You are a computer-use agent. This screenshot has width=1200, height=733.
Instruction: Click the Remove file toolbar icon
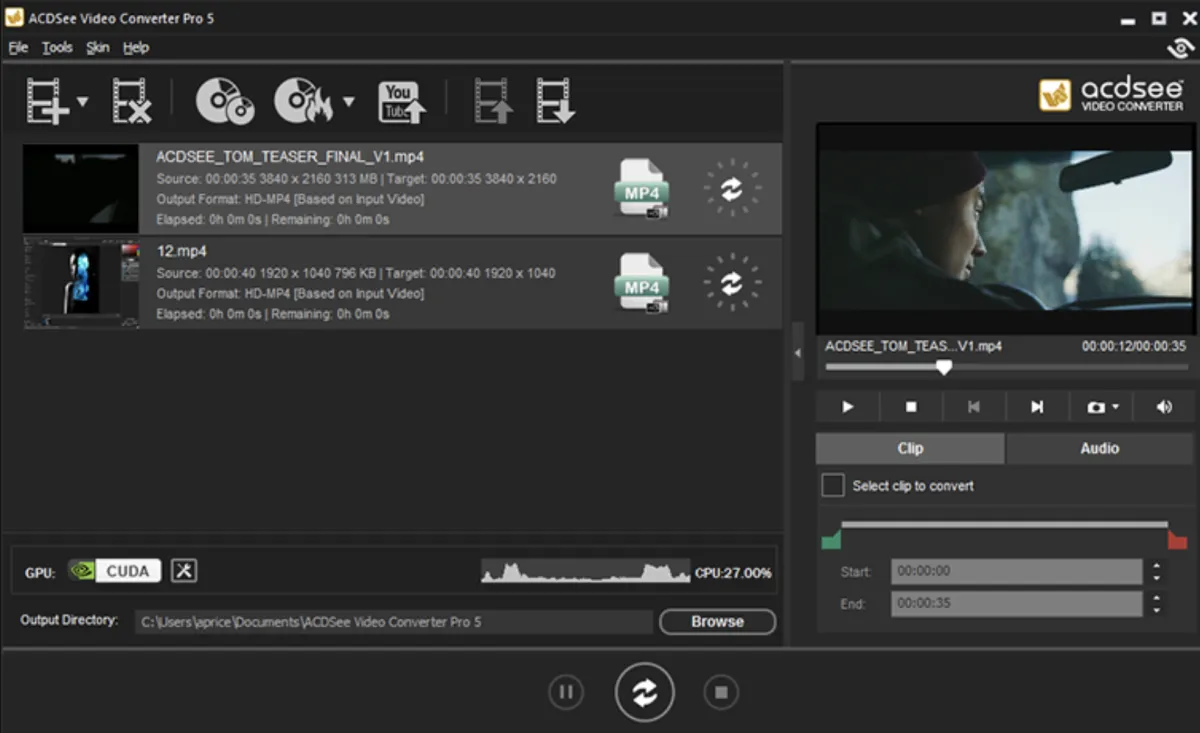[131, 101]
